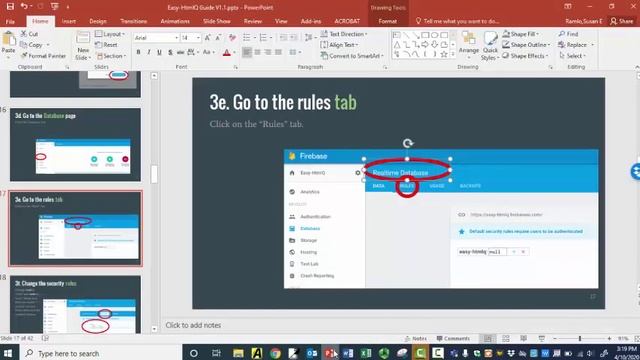Clear all formatting icon
The image size is (640, 360).
point(232,38)
